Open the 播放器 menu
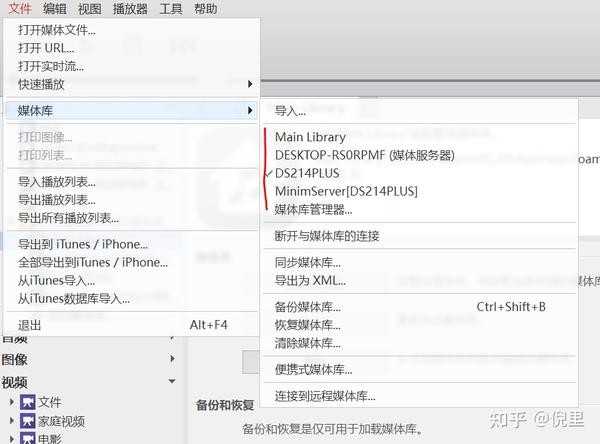Image resolution: width=600 pixels, height=444 pixels. [x=130, y=8]
